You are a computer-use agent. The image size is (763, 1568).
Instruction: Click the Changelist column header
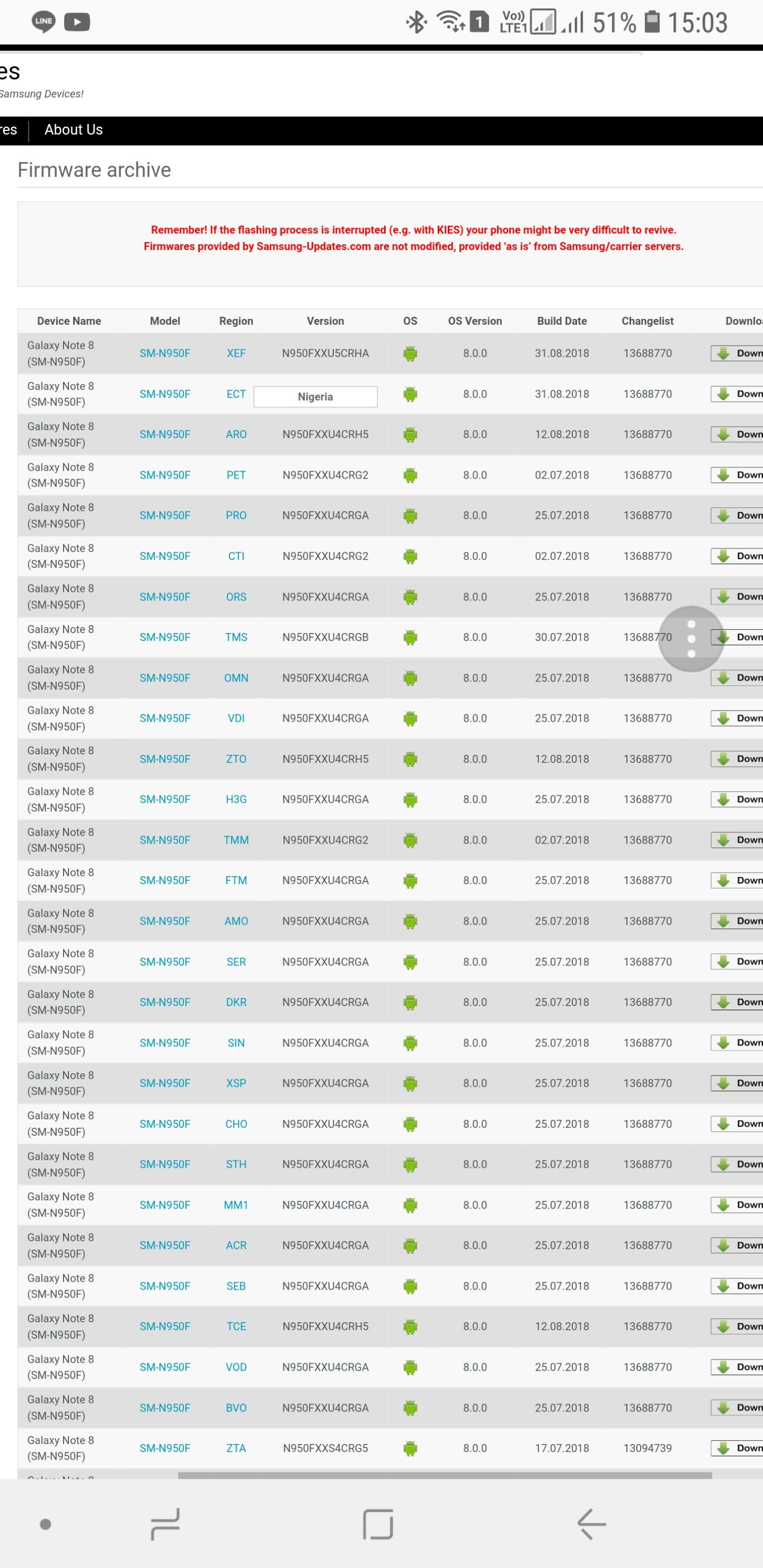point(647,322)
